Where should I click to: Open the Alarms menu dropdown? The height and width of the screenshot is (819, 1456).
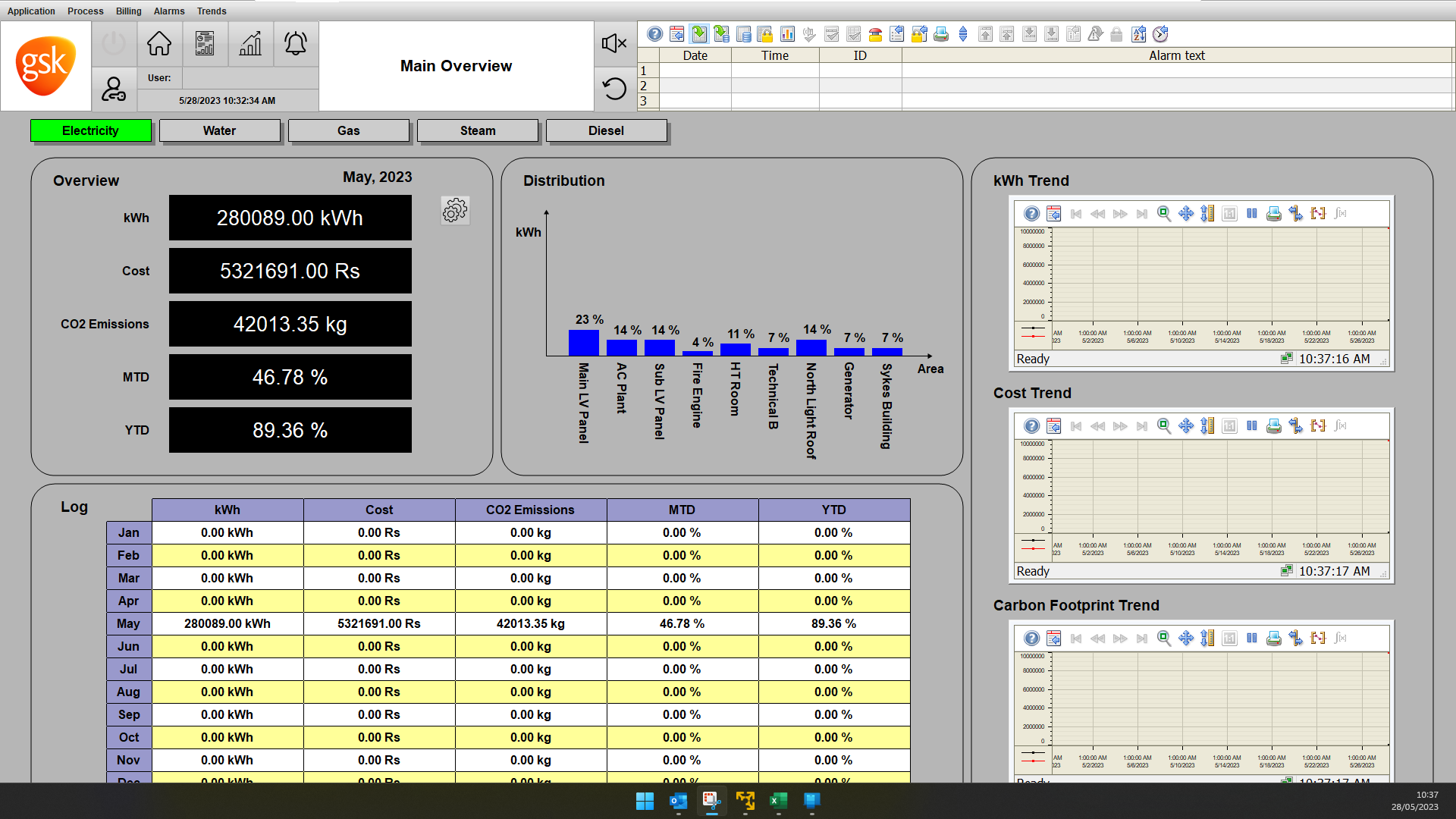pyautogui.click(x=169, y=11)
